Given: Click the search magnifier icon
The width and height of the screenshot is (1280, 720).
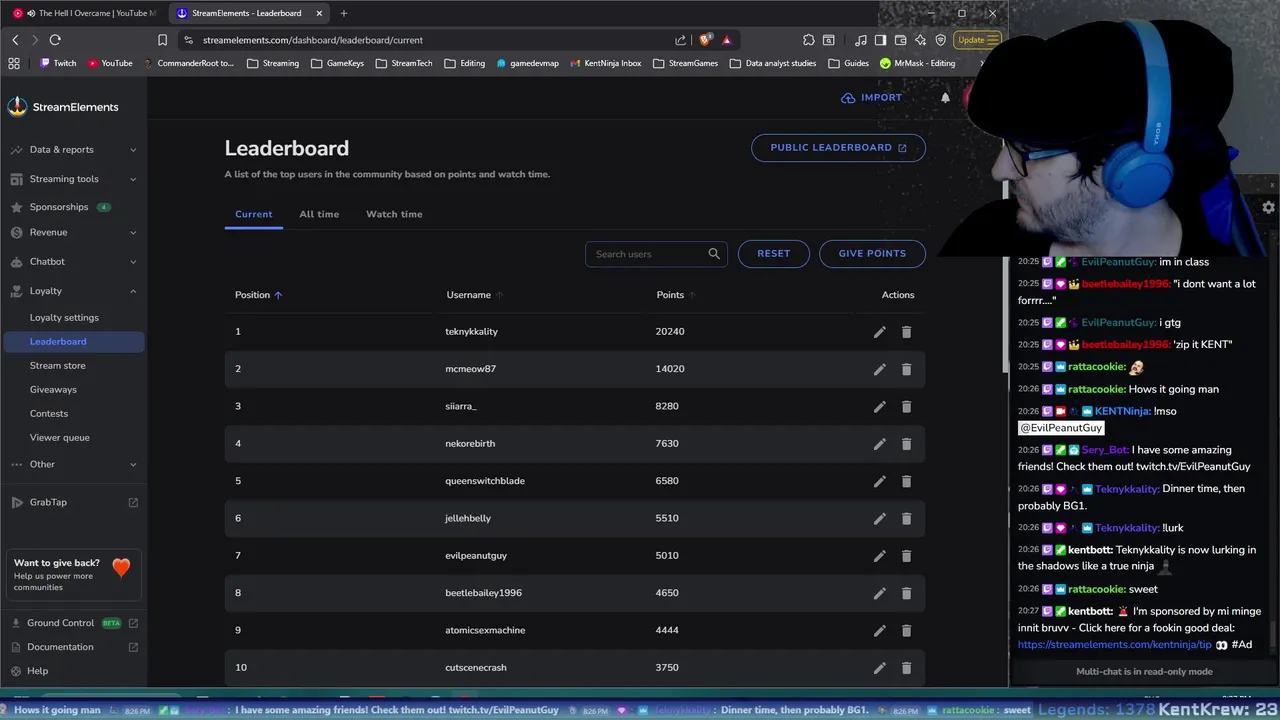Looking at the screenshot, I should click(714, 254).
